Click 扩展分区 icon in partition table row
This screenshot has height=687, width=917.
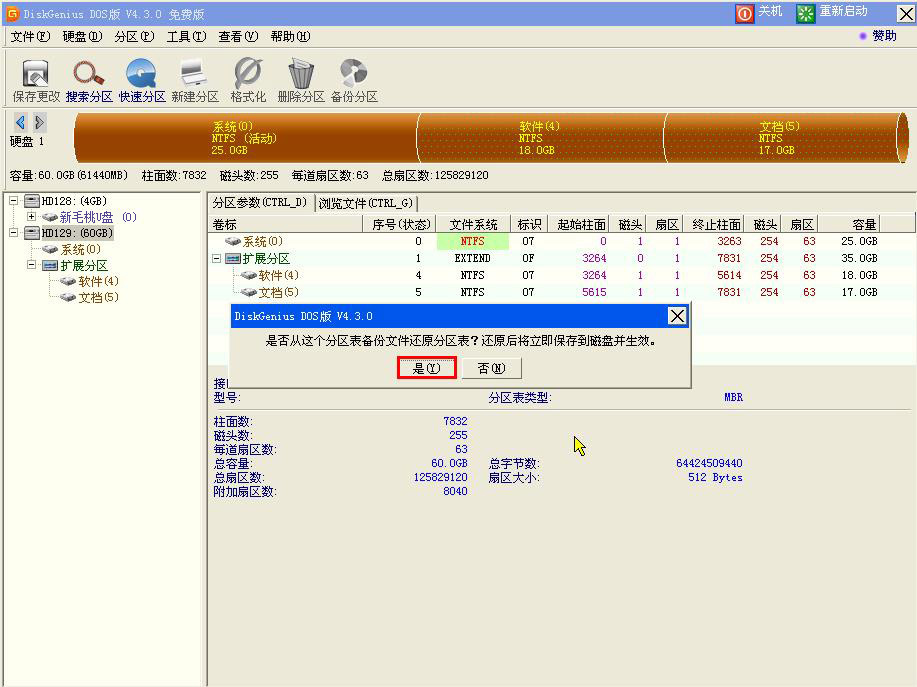tap(233, 258)
